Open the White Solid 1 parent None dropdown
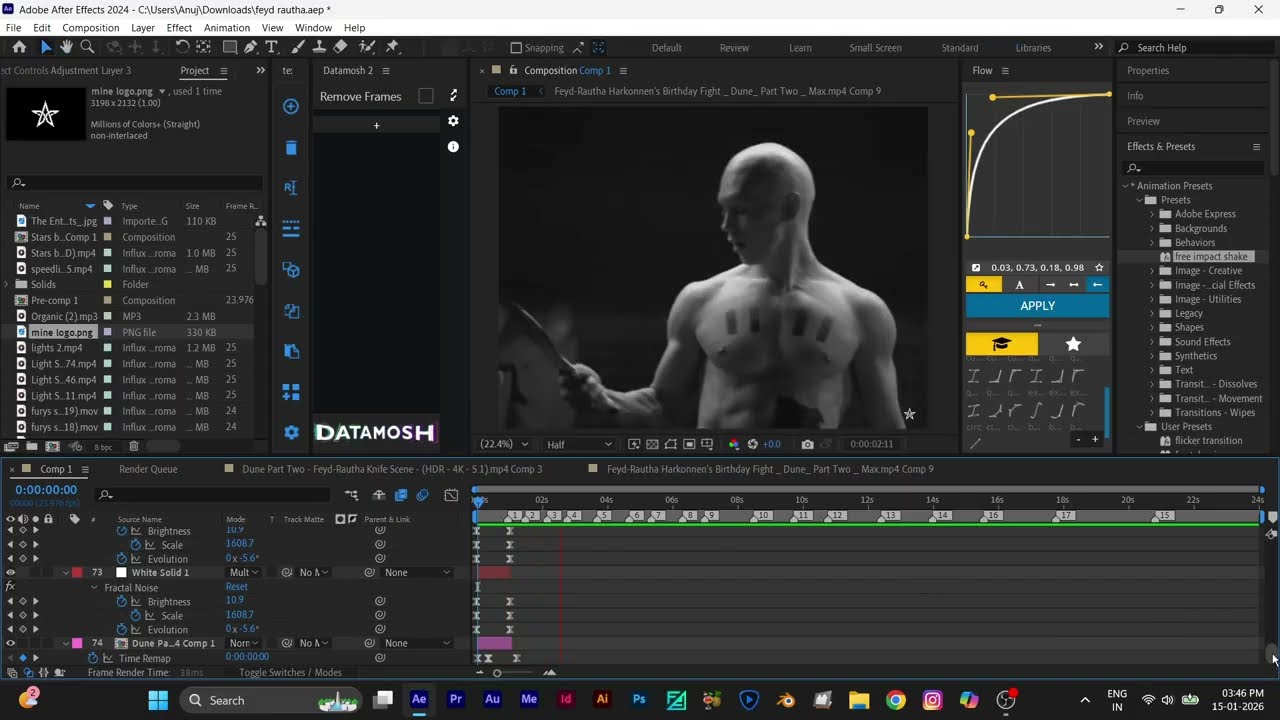 click(416, 573)
